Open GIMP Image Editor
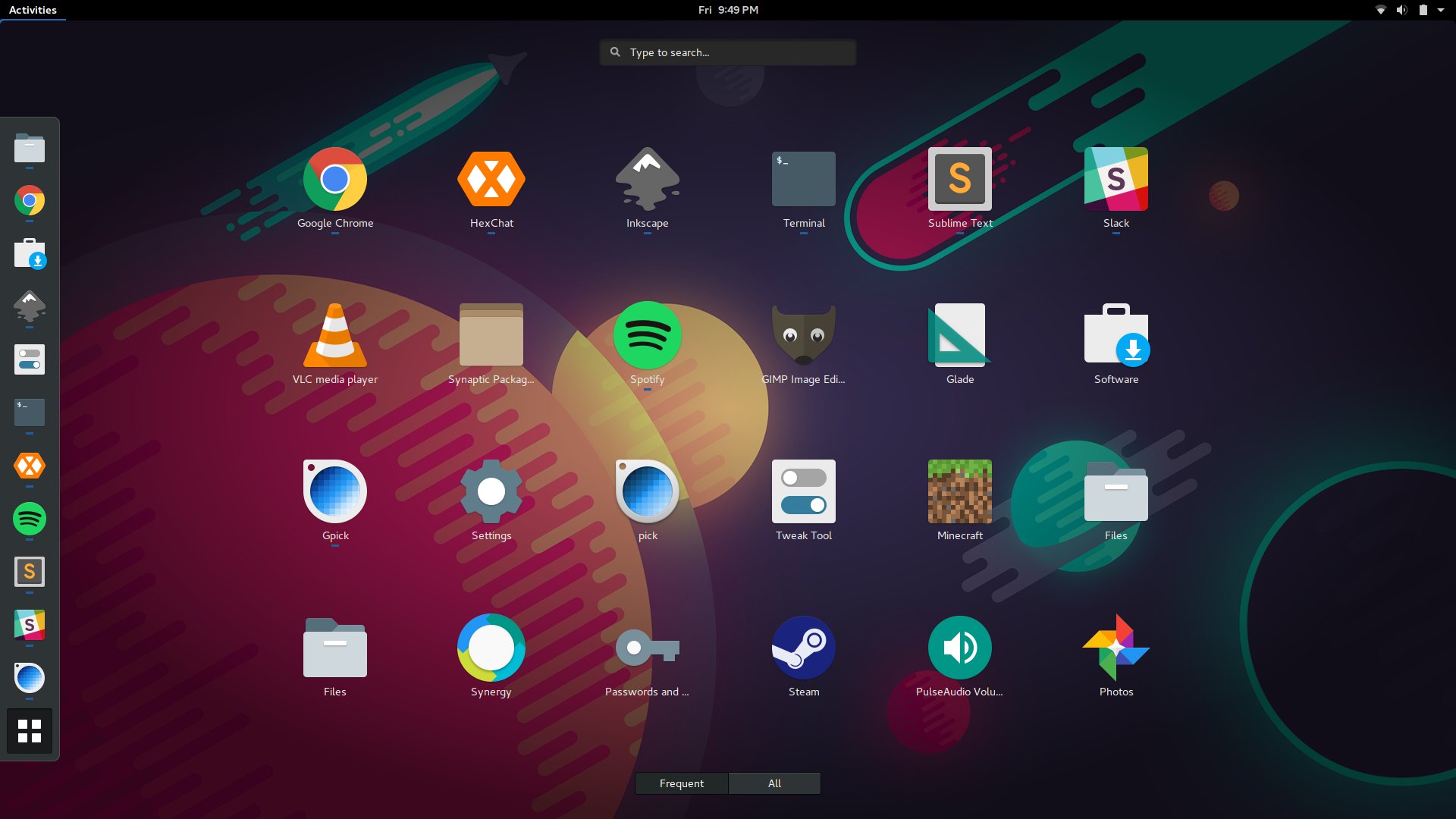Image resolution: width=1456 pixels, height=819 pixels. 804,335
